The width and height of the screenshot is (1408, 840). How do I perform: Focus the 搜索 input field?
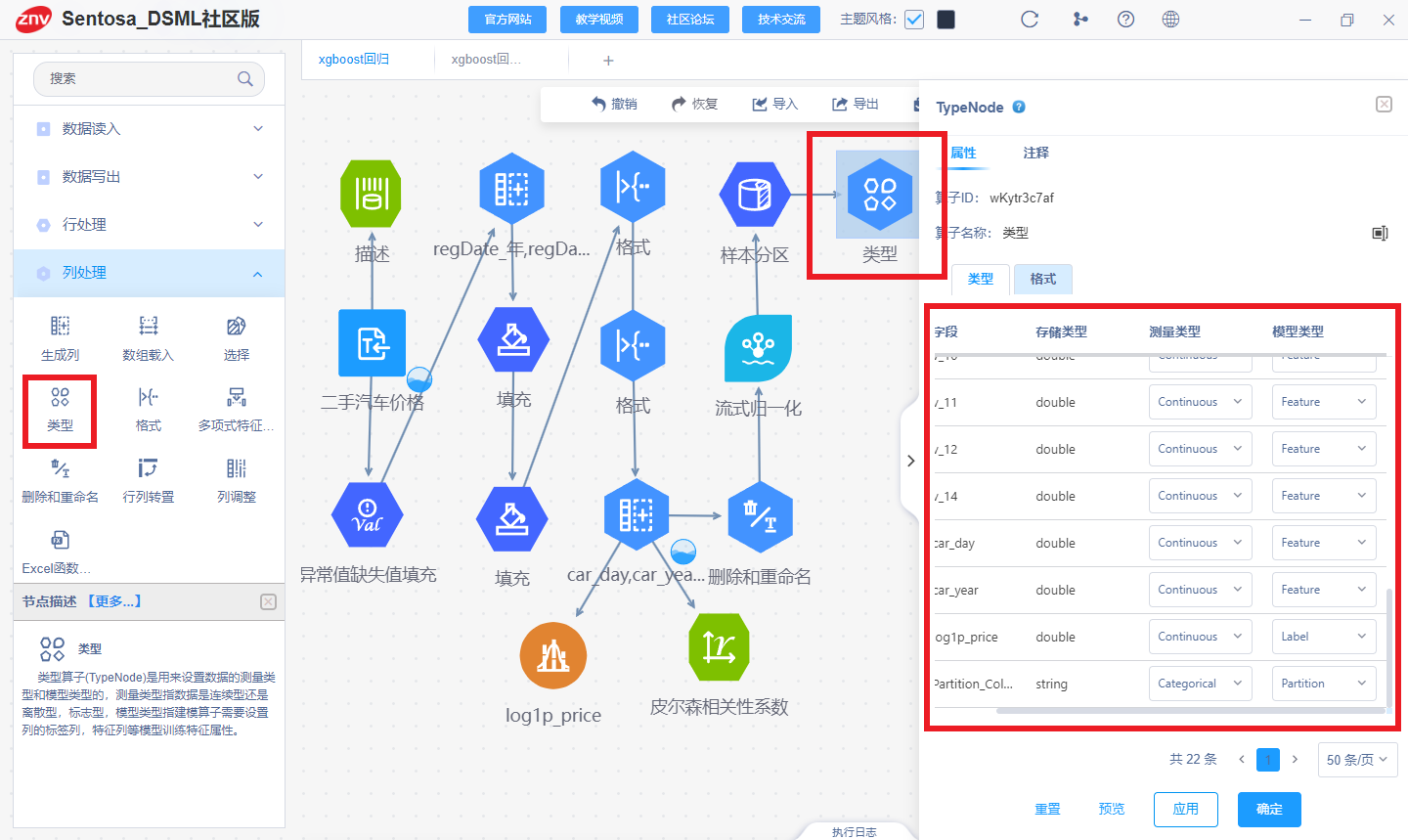(149, 78)
